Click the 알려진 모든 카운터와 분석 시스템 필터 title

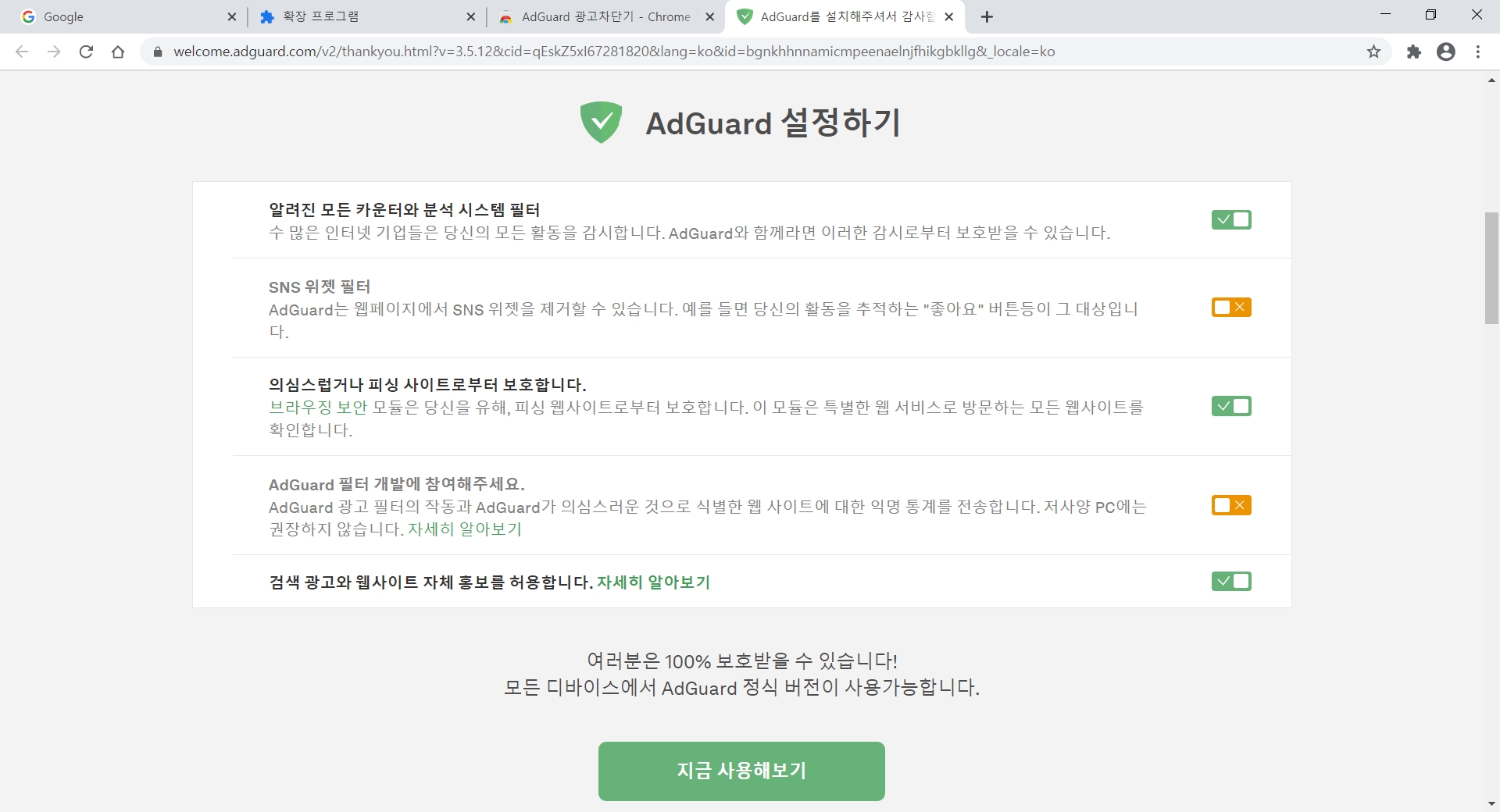[405, 210]
